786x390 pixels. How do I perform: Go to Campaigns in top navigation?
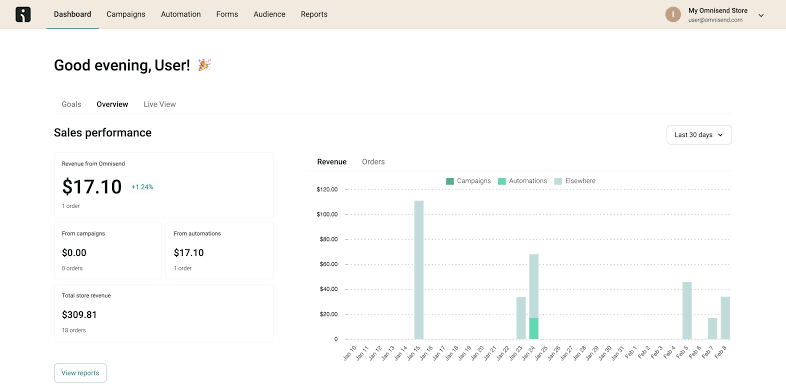click(x=126, y=14)
